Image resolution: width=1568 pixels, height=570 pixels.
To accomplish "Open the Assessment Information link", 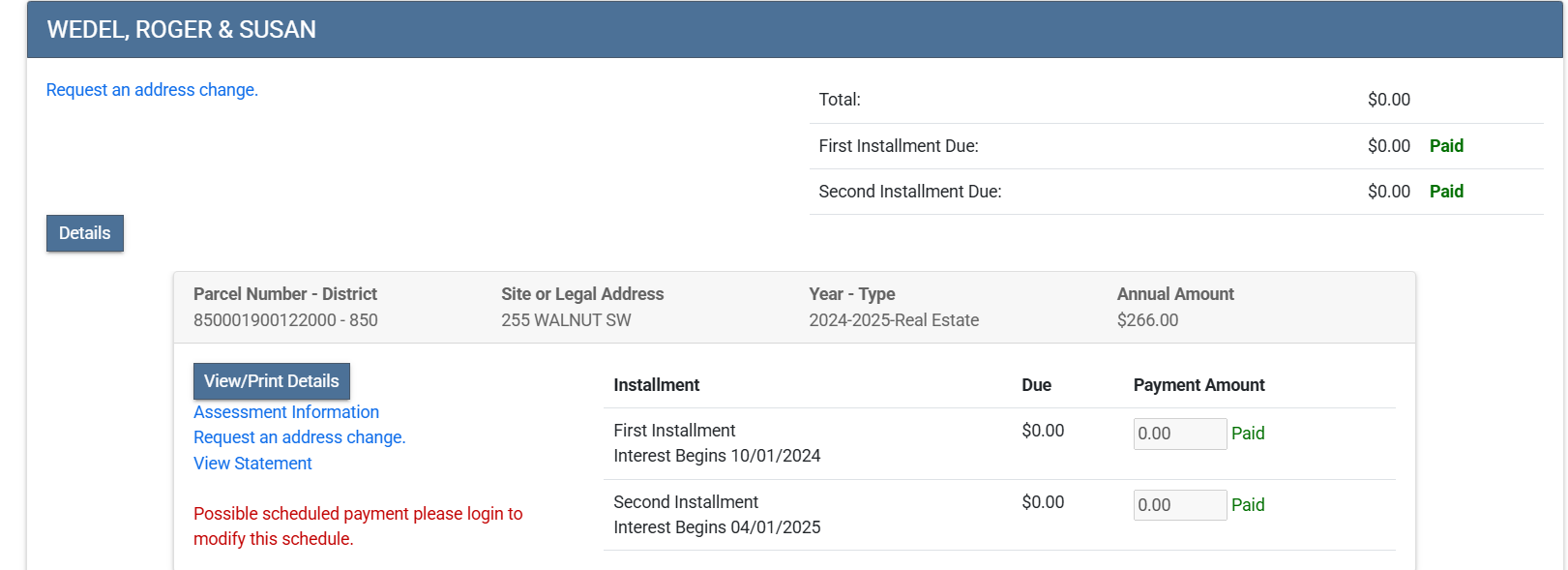I will coord(285,412).
